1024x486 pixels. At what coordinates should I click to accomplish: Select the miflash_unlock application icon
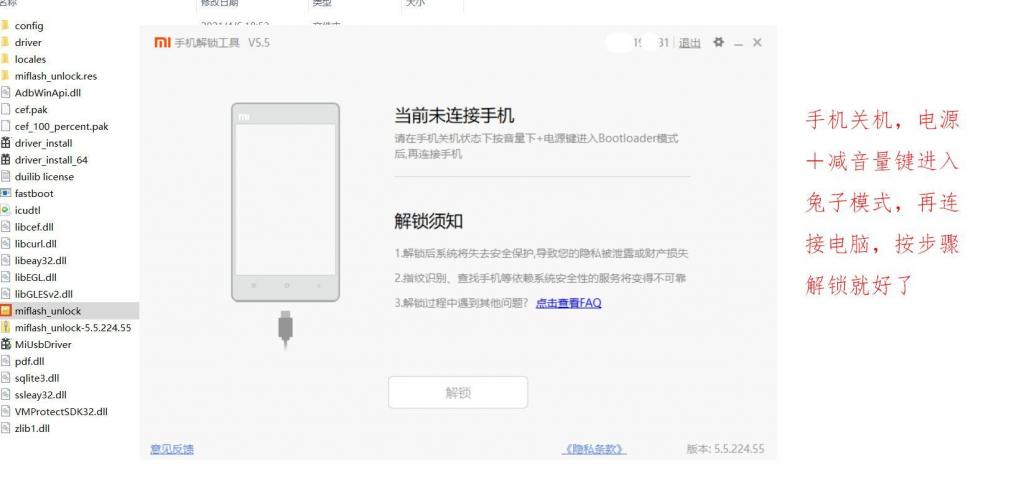click(6, 311)
